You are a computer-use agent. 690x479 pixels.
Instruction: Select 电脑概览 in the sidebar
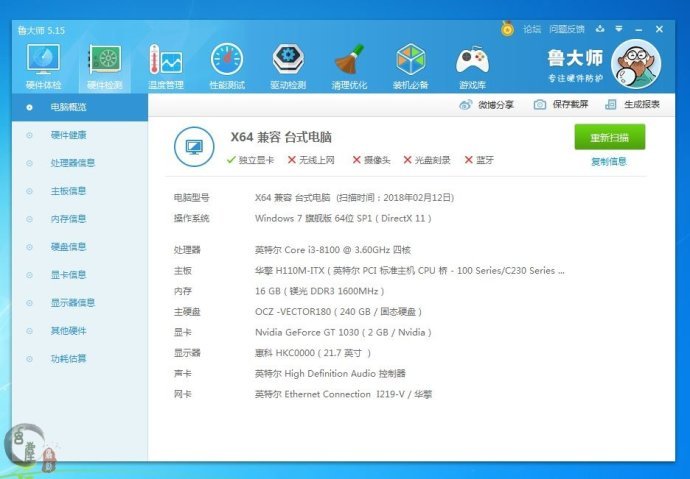80,107
